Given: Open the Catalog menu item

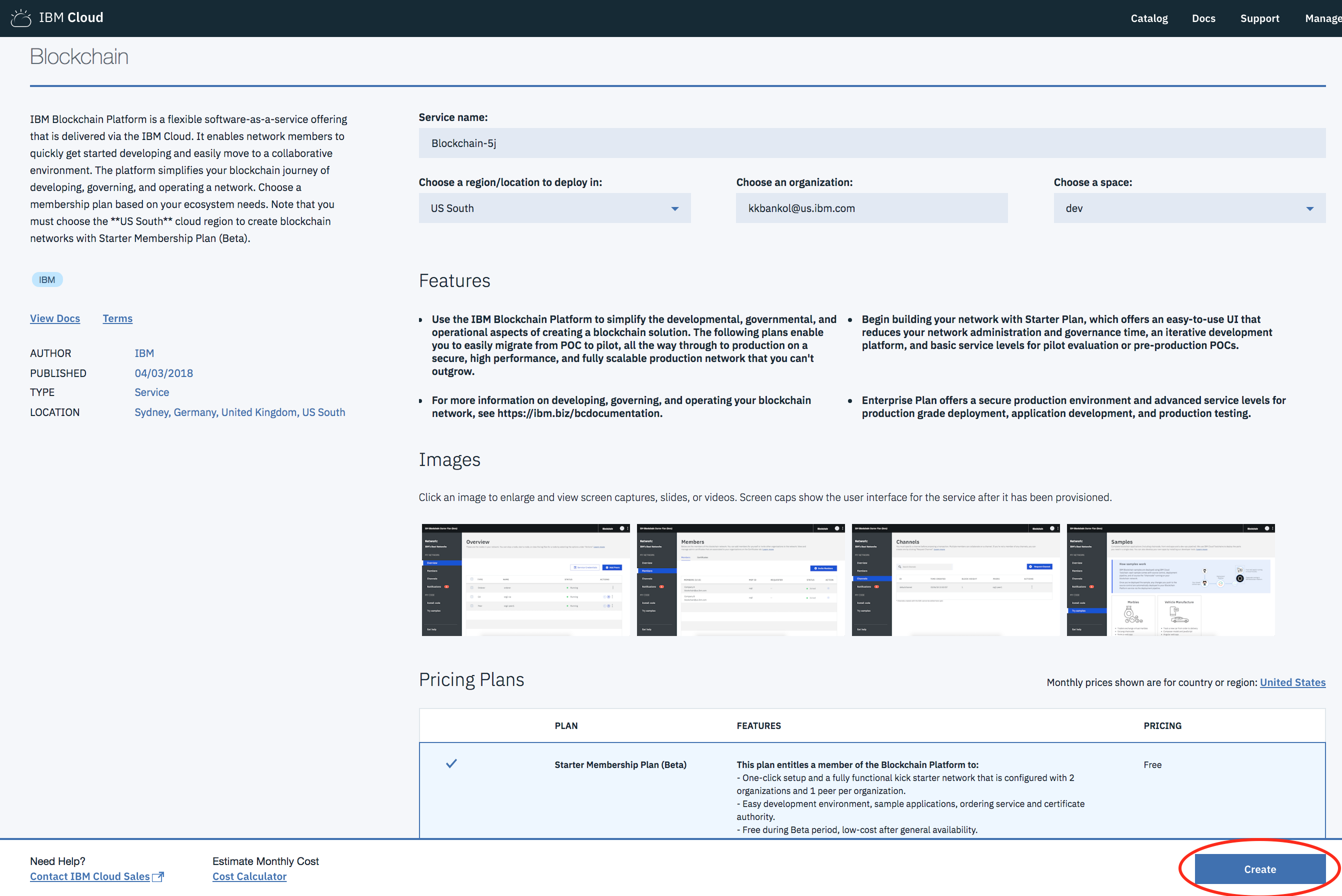Looking at the screenshot, I should [x=1149, y=18].
